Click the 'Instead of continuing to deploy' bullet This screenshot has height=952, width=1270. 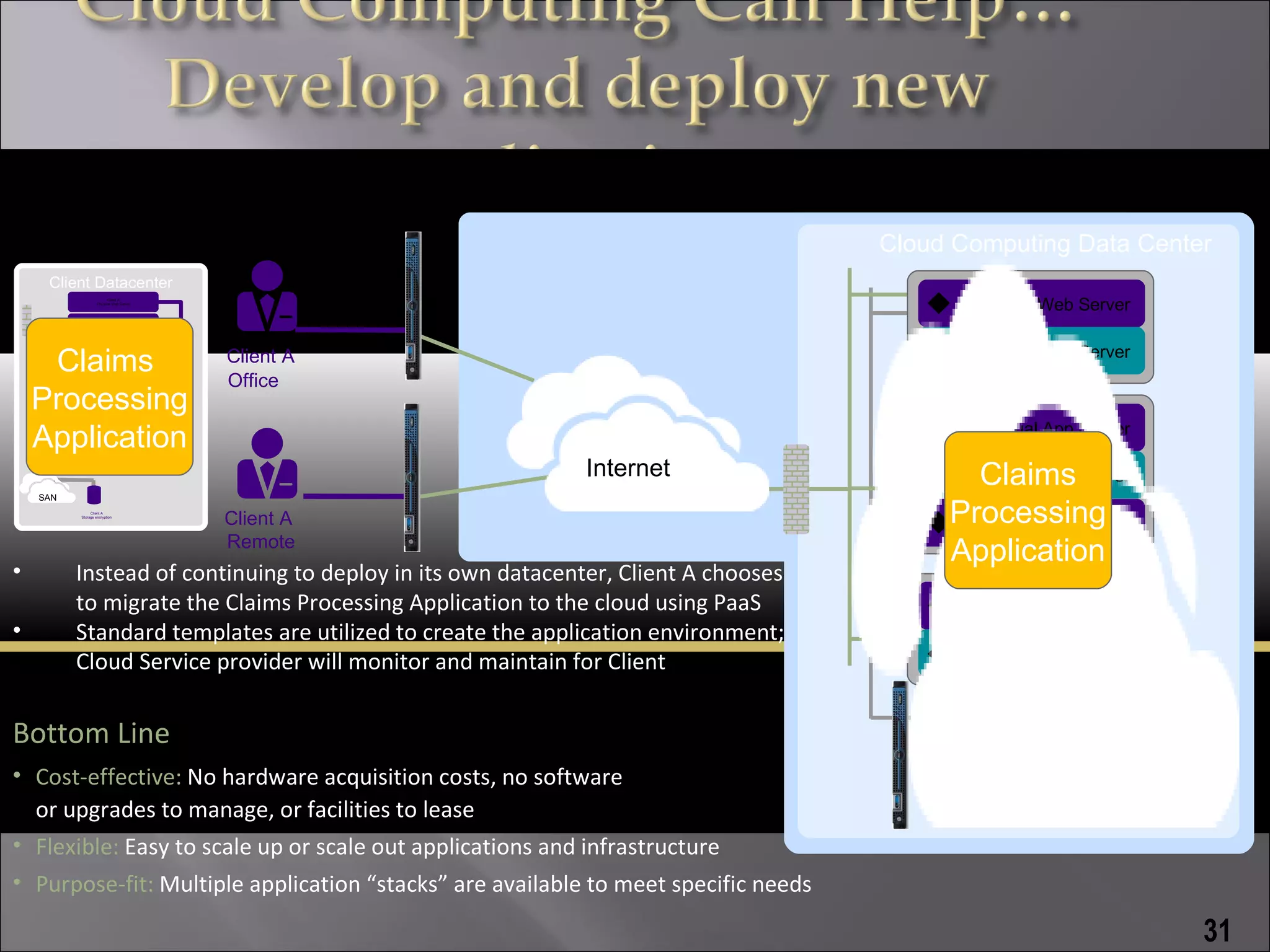(x=429, y=588)
